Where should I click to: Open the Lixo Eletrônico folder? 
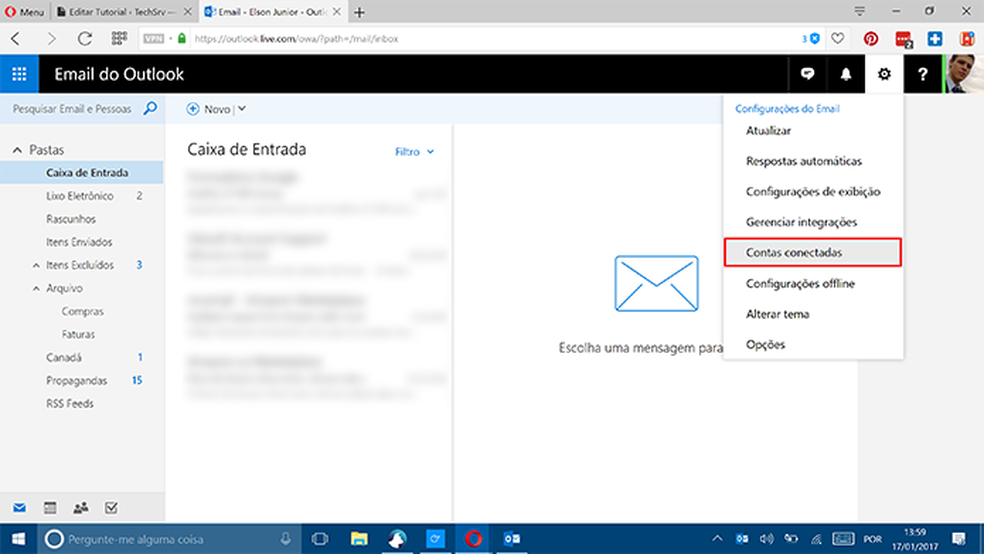[82, 196]
